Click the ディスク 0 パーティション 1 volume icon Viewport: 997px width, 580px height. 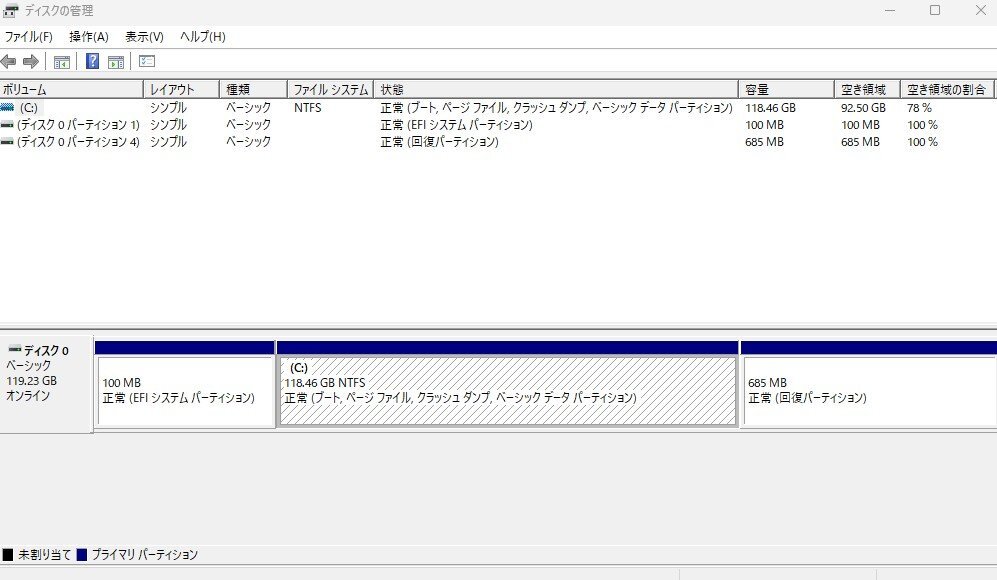(8, 125)
